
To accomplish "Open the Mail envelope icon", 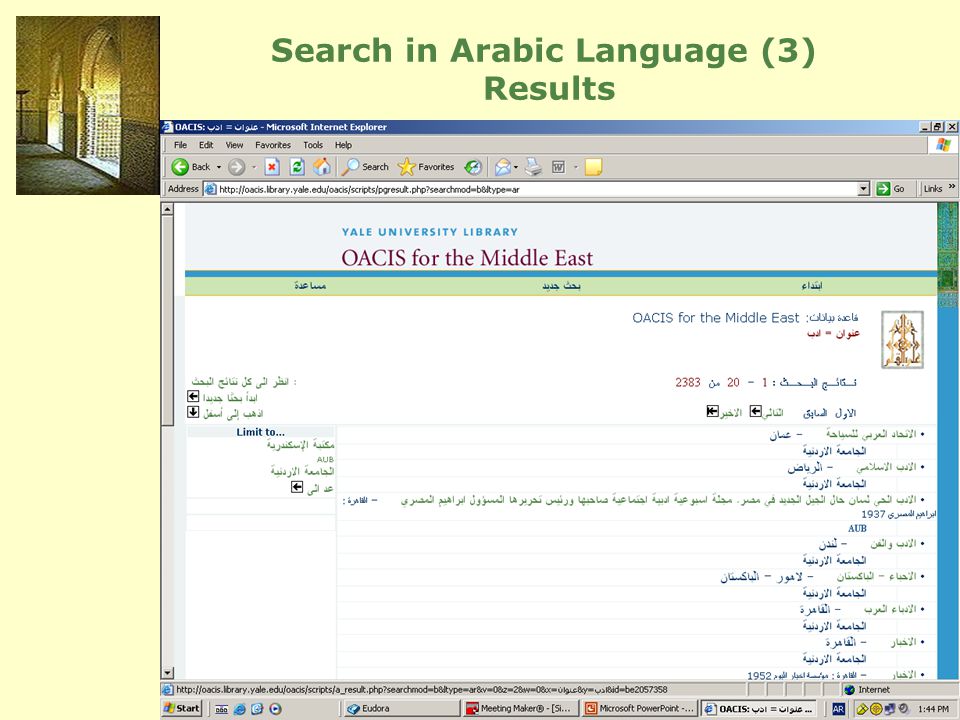I will click(x=503, y=167).
